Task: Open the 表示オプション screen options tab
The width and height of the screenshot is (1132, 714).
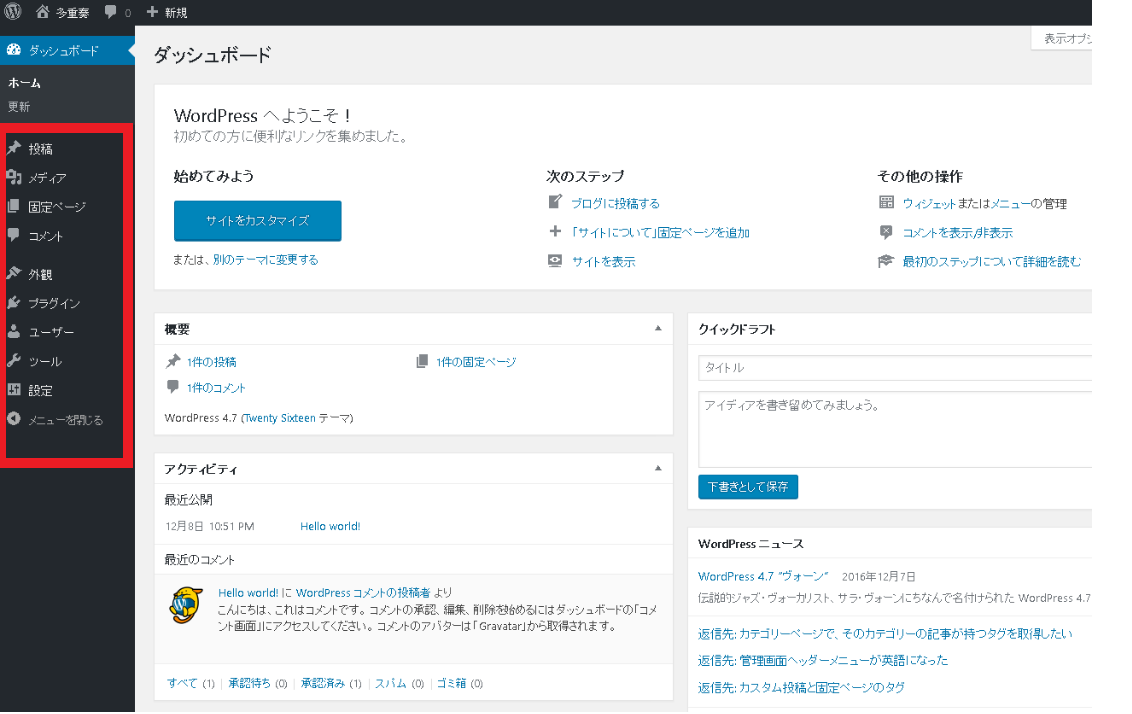Action: click(x=1062, y=38)
